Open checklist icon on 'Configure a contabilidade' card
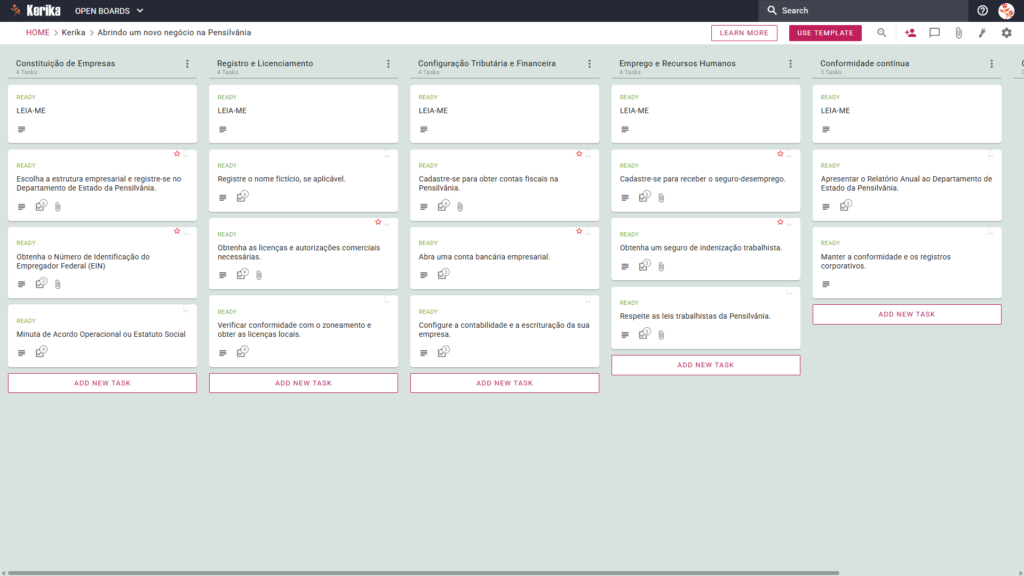This screenshot has height=576, width=1024. pyautogui.click(x=443, y=351)
